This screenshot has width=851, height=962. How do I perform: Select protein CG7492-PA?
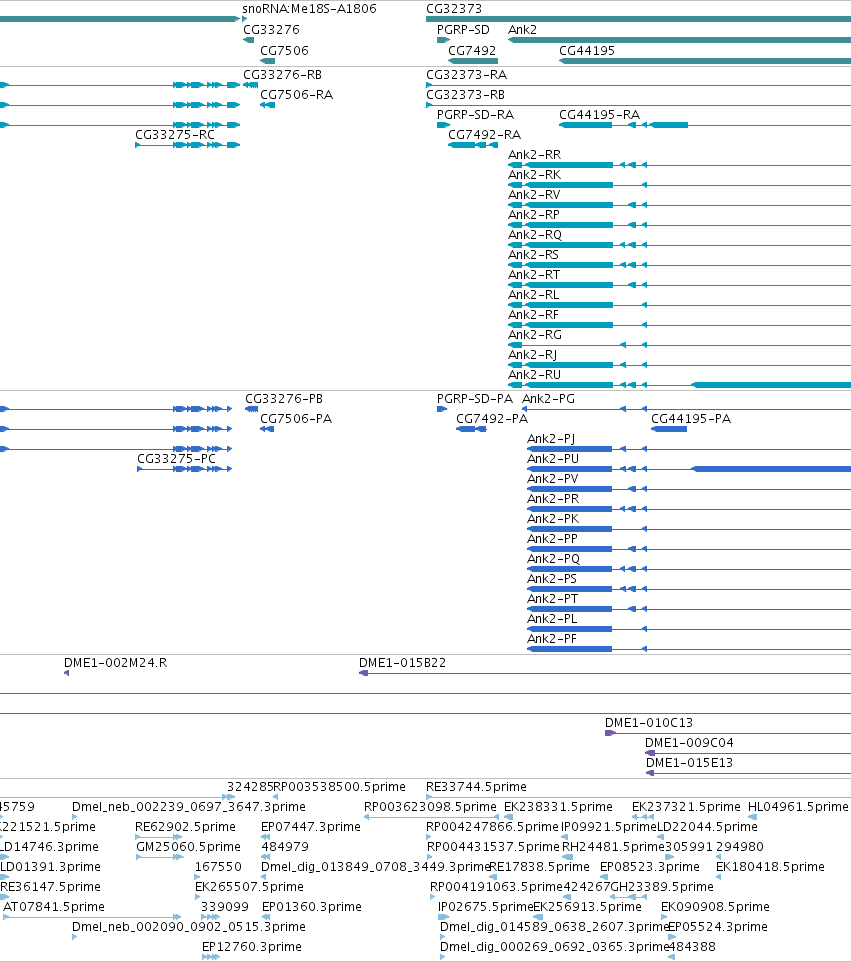click(x=491, y=418)
